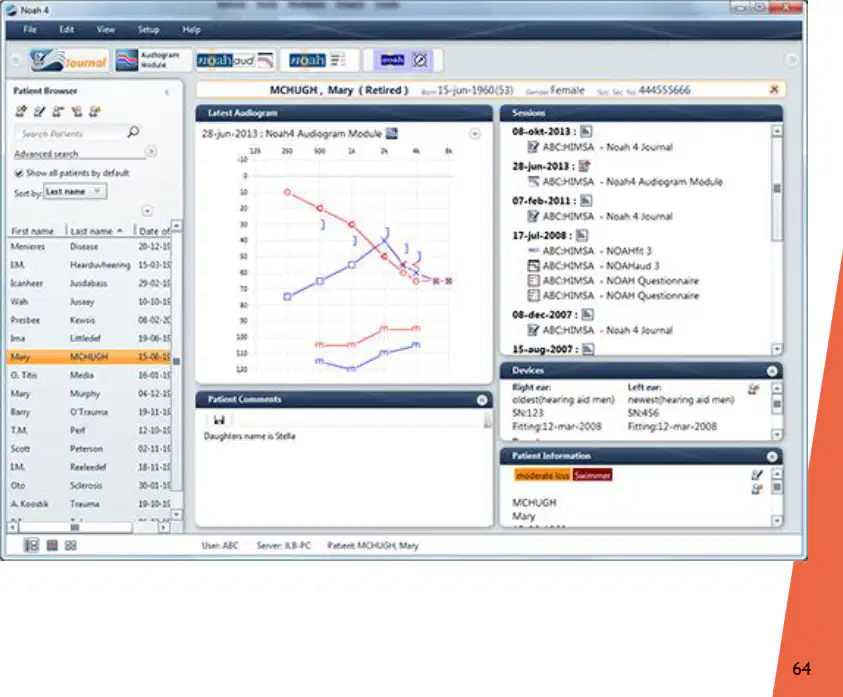This screenshot has width=843, height=697.
Task: Click the second Patient Browser toolbar icon (edit patient)
Action: click(39, 111)
